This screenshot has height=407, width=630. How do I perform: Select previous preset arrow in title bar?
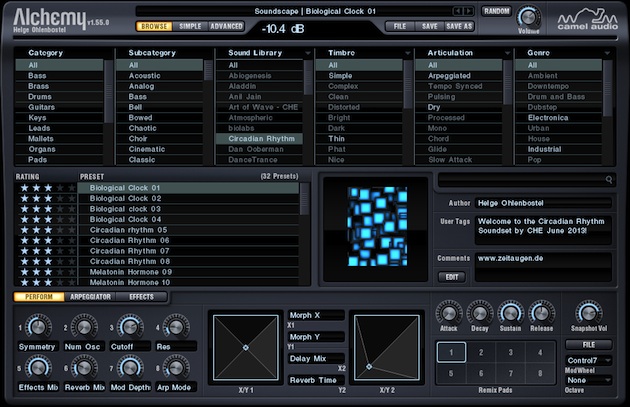458,11
